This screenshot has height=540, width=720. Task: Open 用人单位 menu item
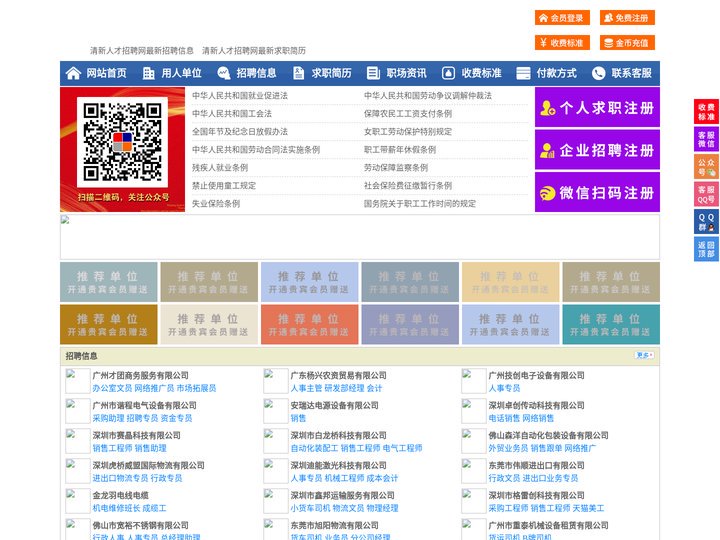181,73
